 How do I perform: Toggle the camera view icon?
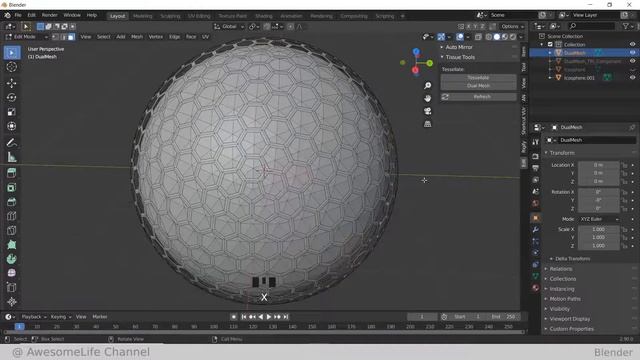pyautogui.click(x=427, y=111)
